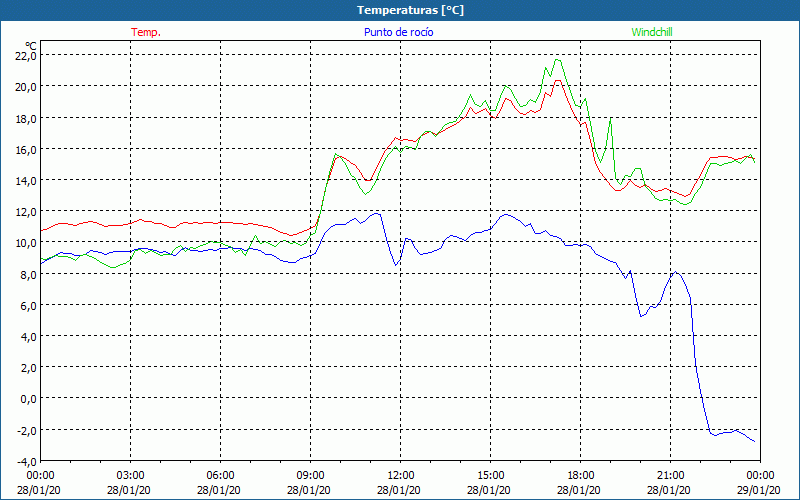Image resolution: width=800 pixels, height=500 pixels.
Task: Click the 2,0 y-axis value
Action: click(29, 368)
